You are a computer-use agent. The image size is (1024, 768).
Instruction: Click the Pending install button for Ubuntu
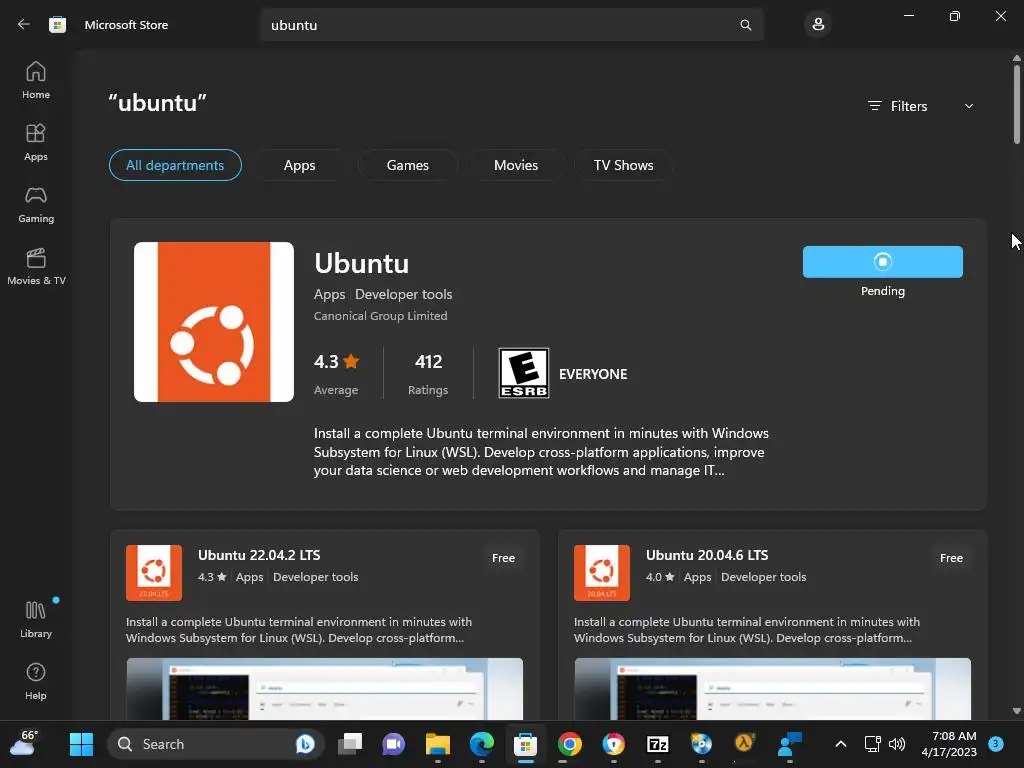(882, 262)
